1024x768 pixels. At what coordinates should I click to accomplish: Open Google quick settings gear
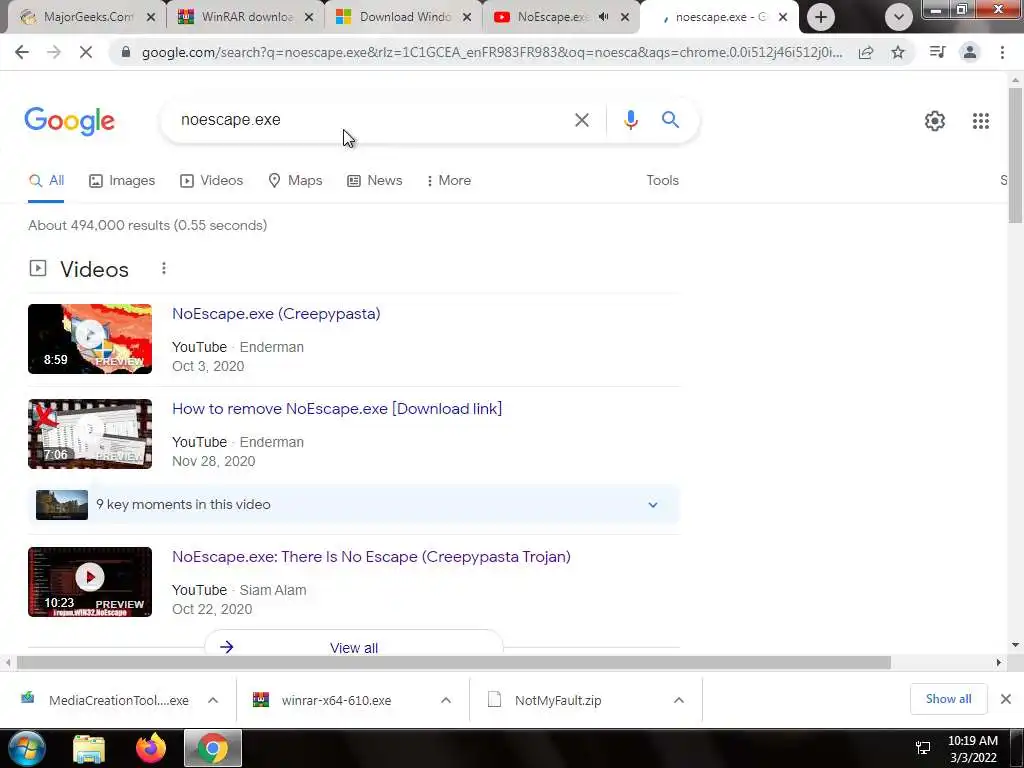click(x=935, y=121)
